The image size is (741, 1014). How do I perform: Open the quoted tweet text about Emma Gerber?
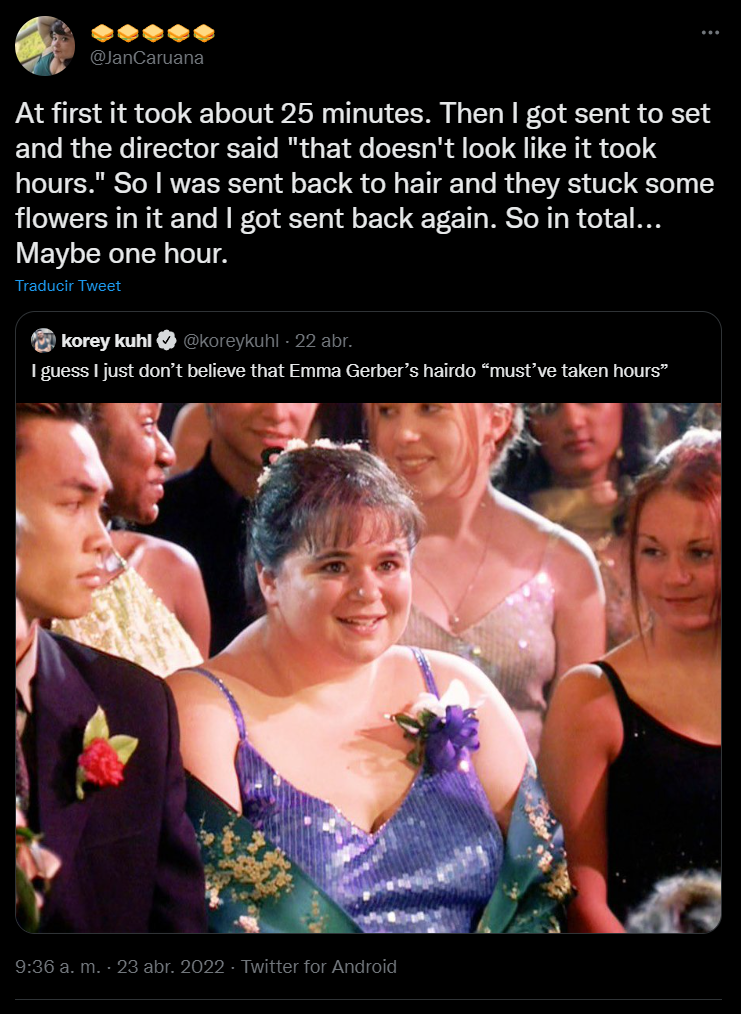point(349,371)
